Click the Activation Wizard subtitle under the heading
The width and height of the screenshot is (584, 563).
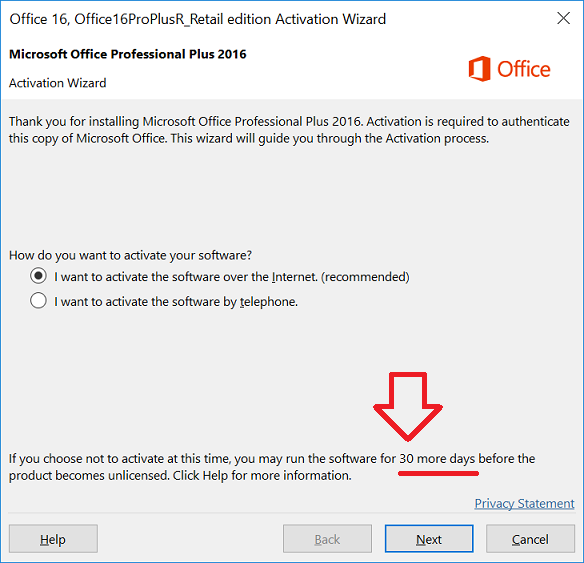point(58,83)
